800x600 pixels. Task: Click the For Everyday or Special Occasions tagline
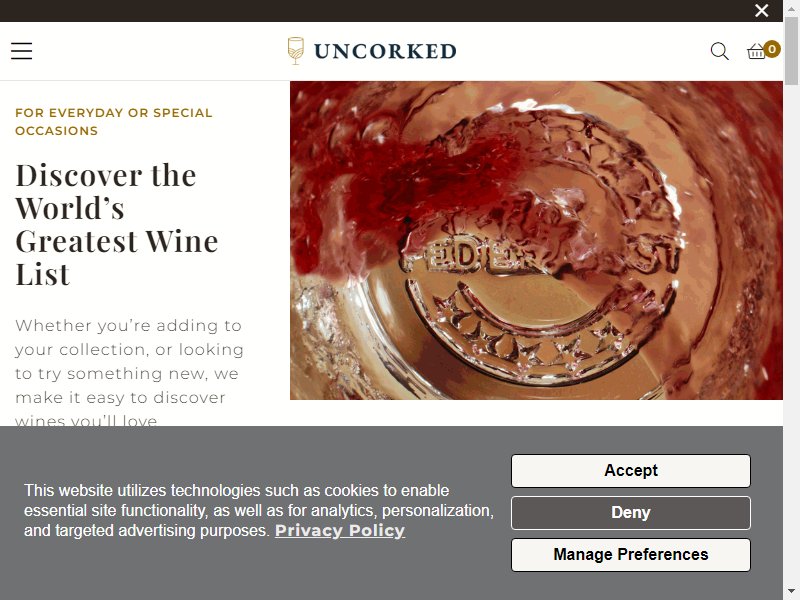113,121
